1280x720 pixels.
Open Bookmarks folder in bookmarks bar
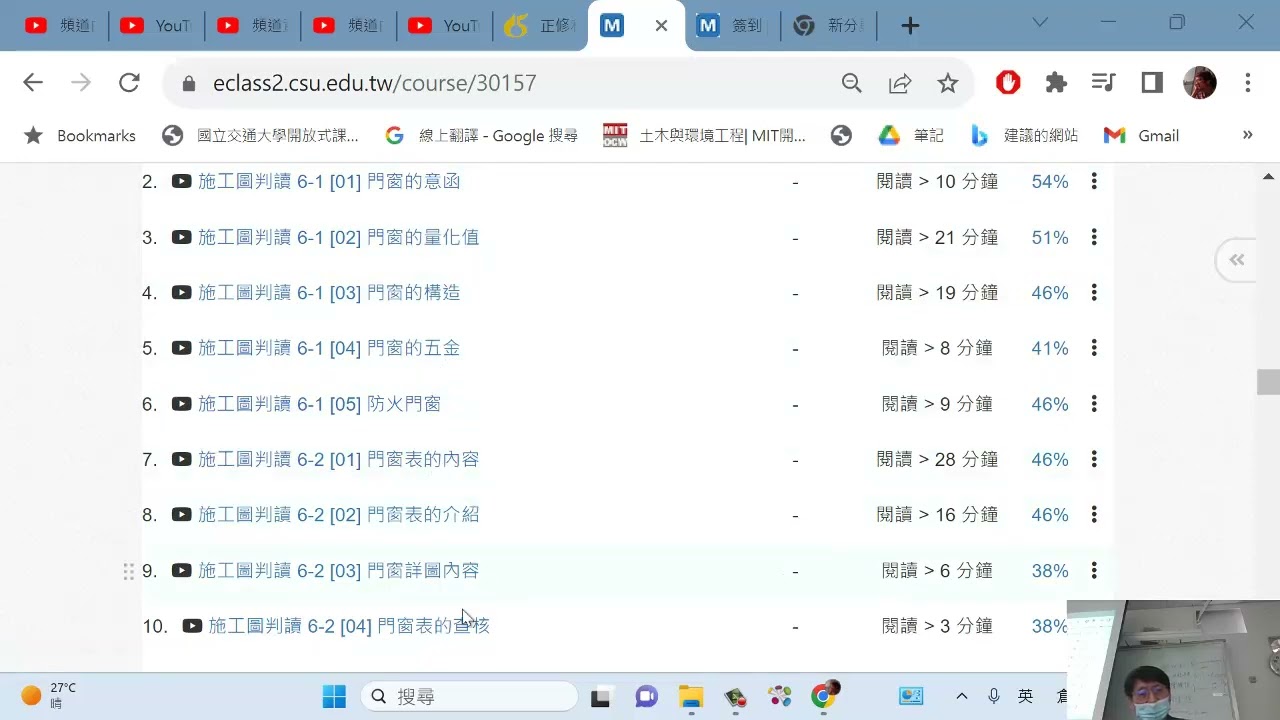80,135
